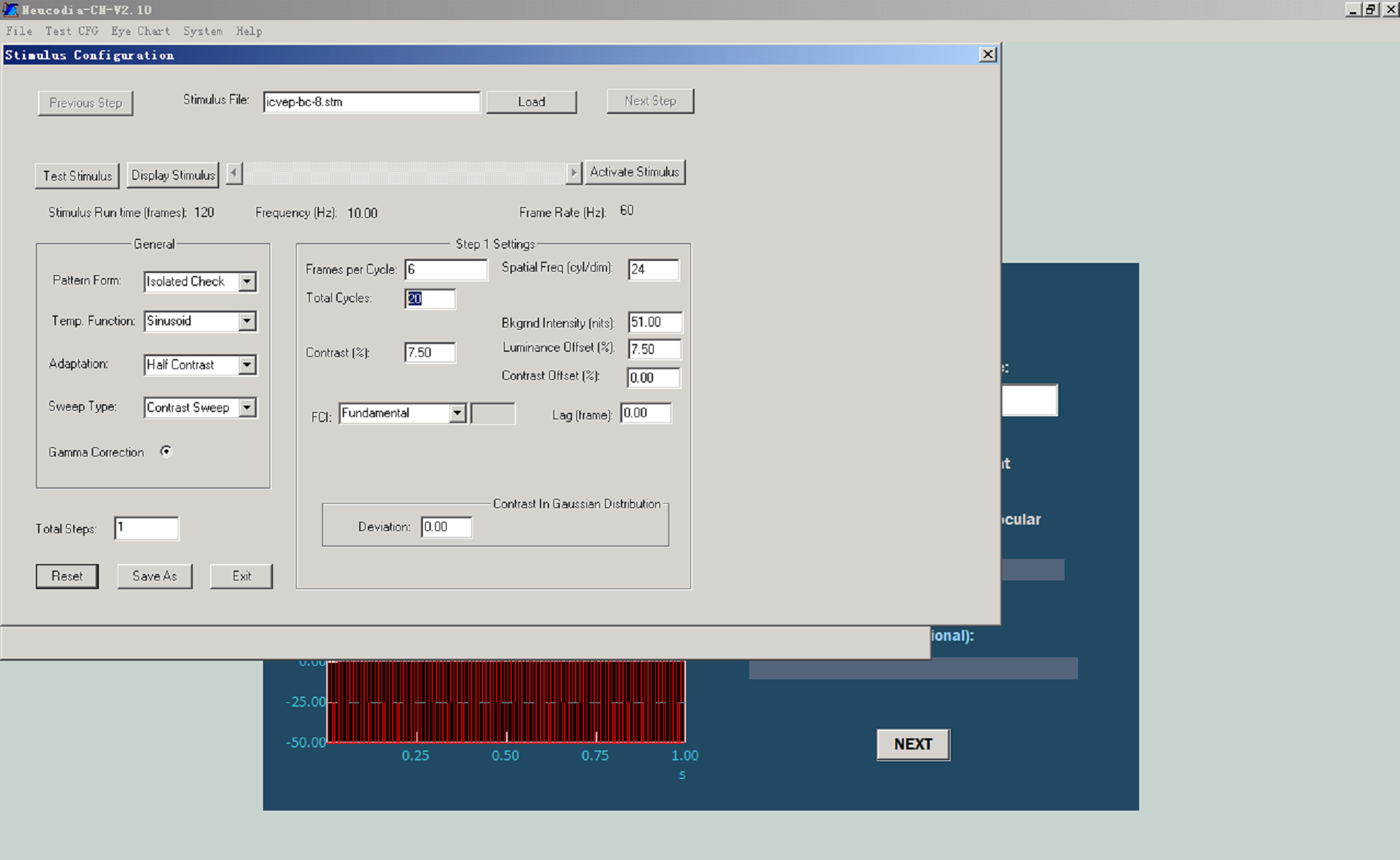Open the System menu
The image size is (1400, 860).
click(203, 31)
